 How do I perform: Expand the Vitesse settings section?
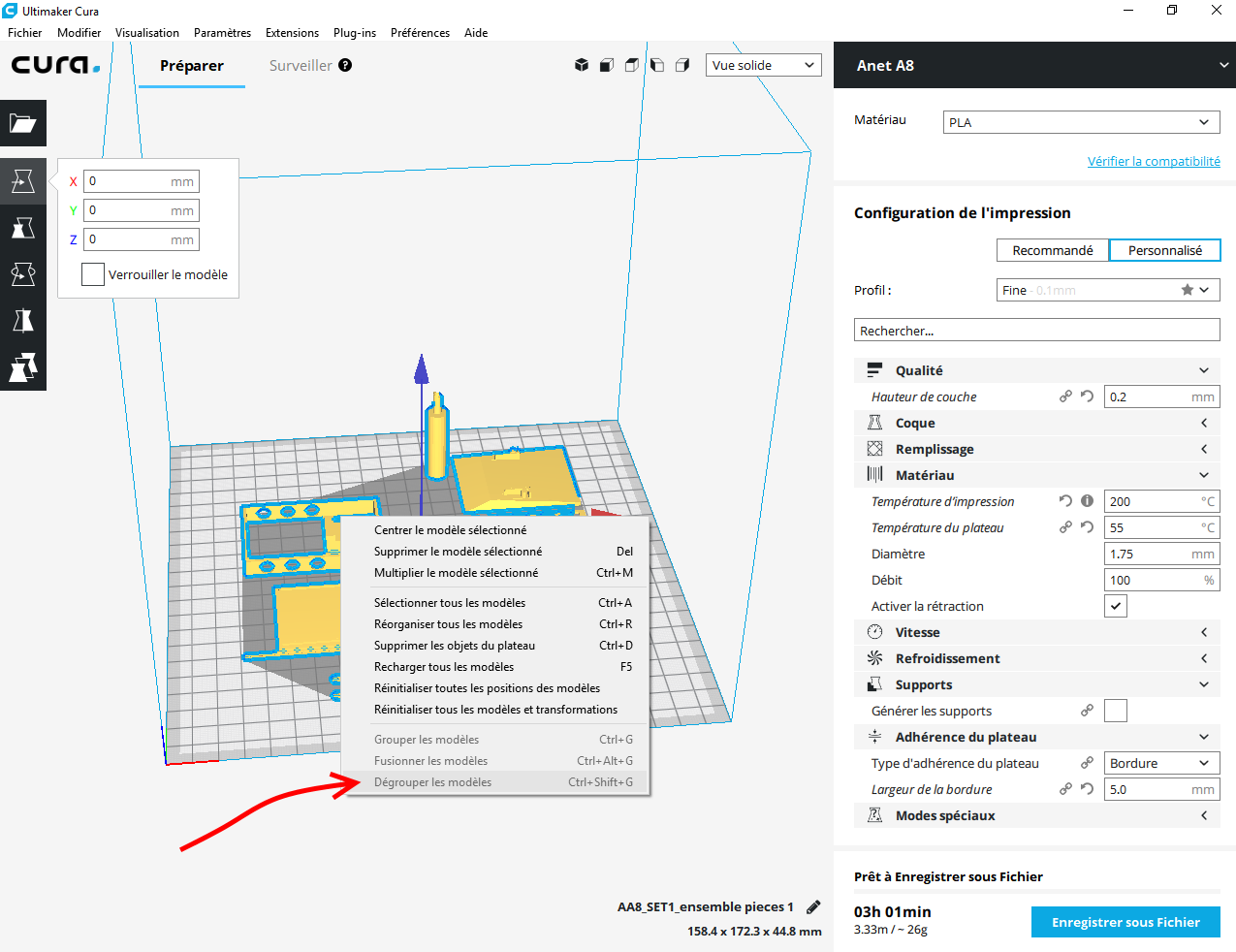click(x=1036, y=632)
